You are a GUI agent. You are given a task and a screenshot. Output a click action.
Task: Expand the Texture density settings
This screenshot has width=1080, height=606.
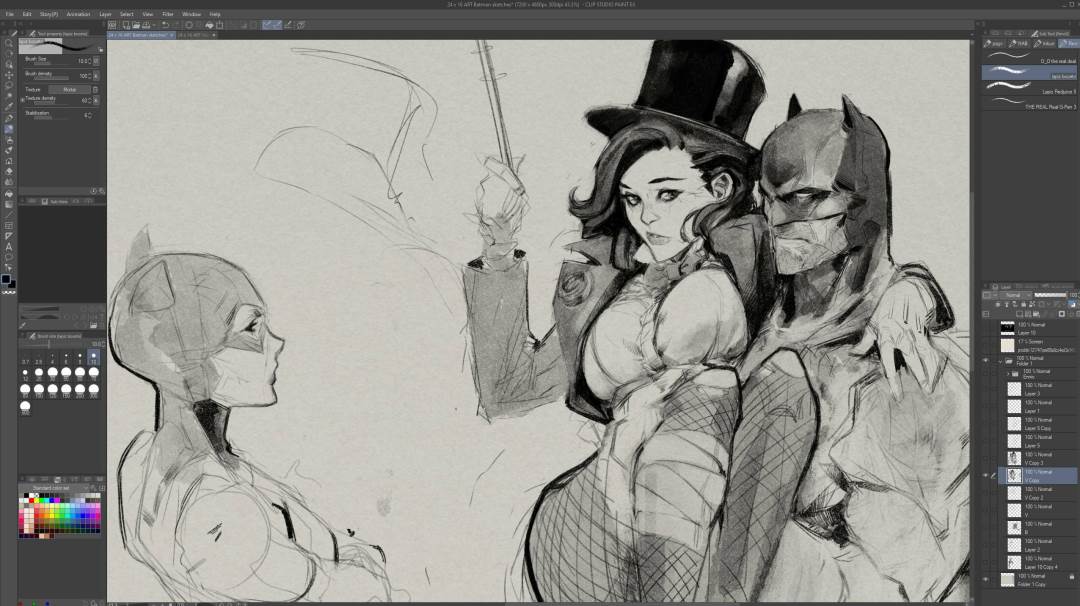pyautogui.click(x=23, y=100)
